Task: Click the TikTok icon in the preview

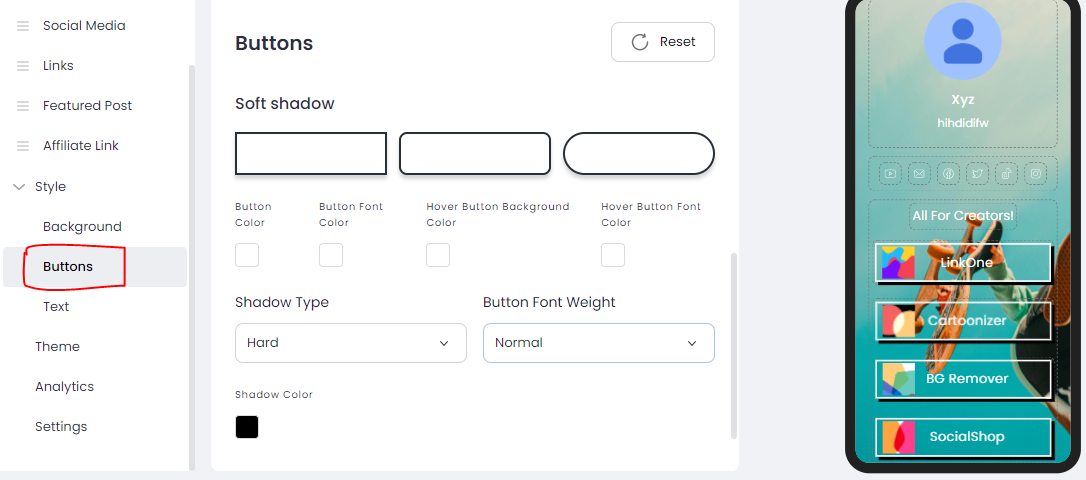Action: [x=1007, y=174]
